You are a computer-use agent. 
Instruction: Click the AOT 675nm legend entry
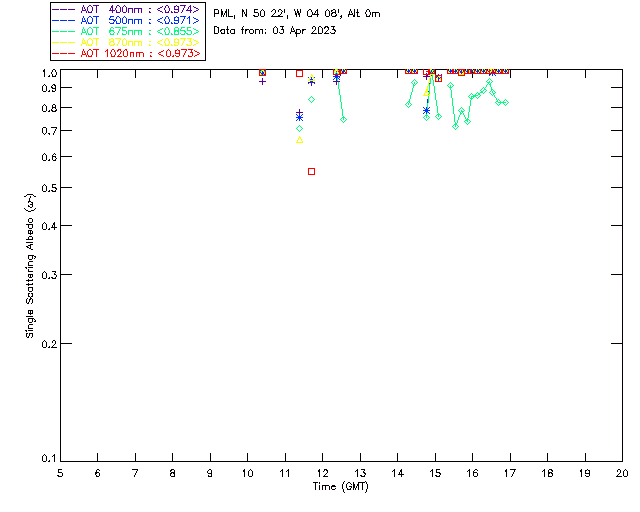pos(126,31)
